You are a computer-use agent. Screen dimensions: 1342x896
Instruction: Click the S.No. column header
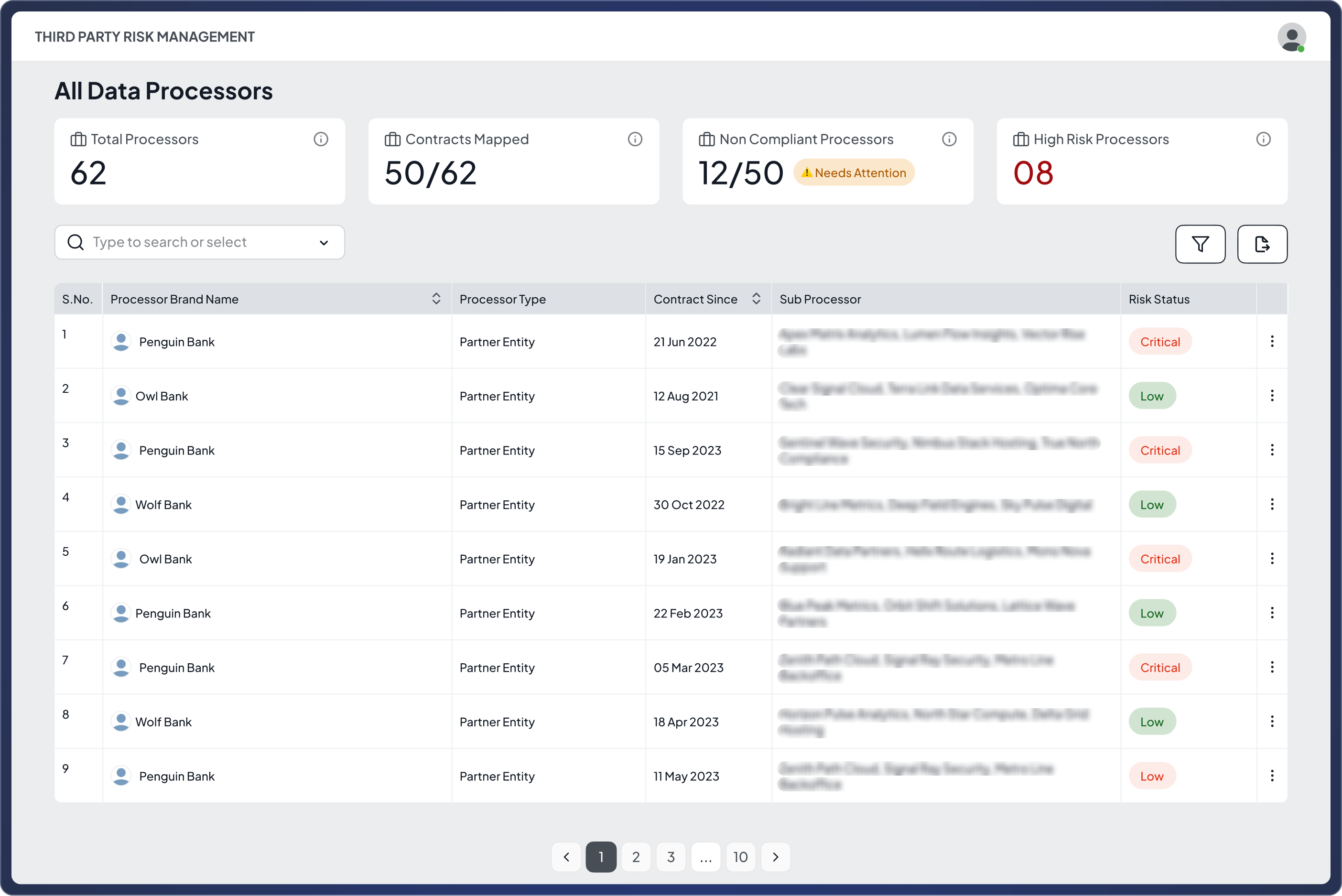pos(77,299)
